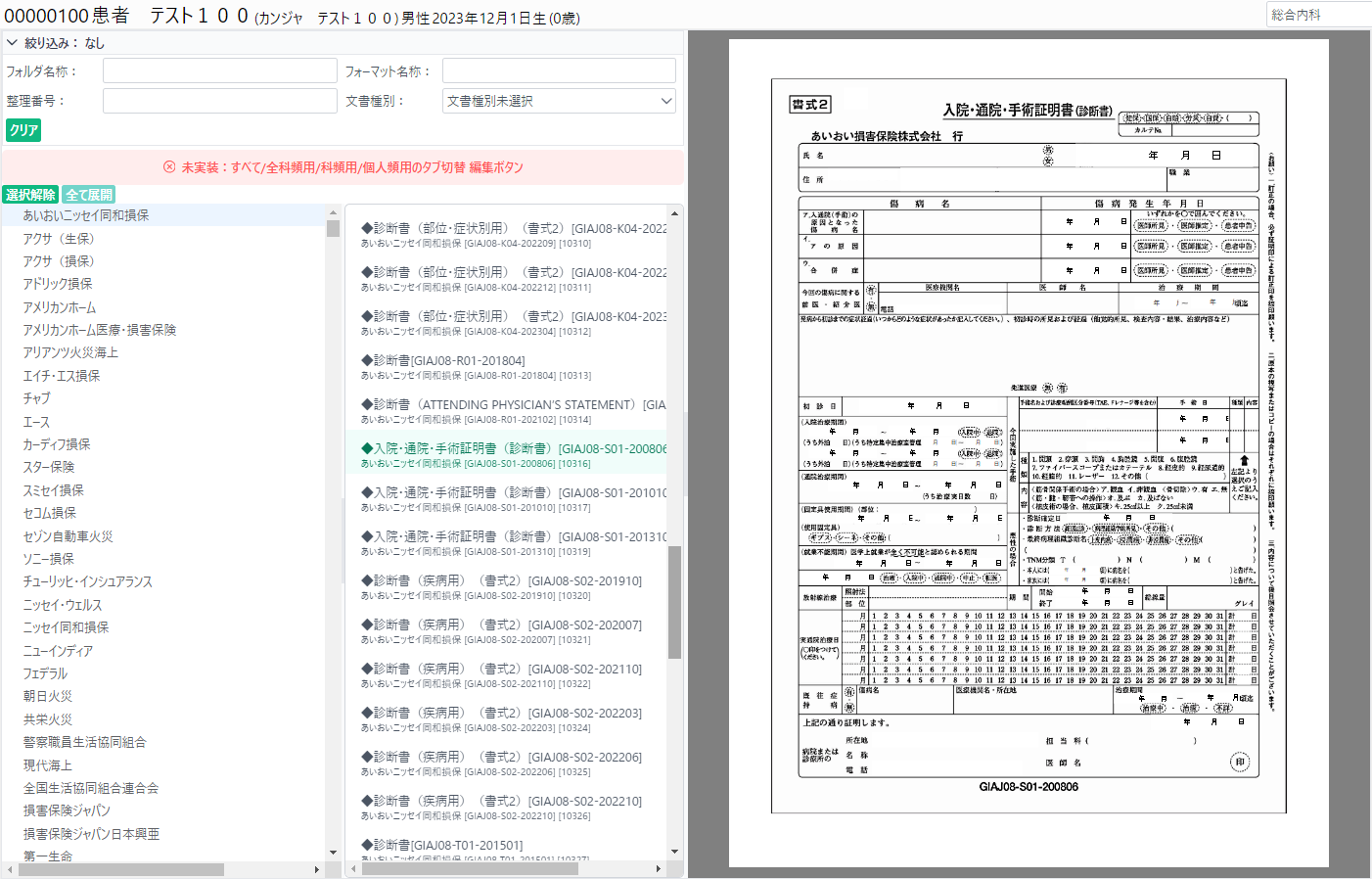The image size is (1372, 879).
Task: Select ゼン自動車火災 folder
Action: [x=164, y=536]
